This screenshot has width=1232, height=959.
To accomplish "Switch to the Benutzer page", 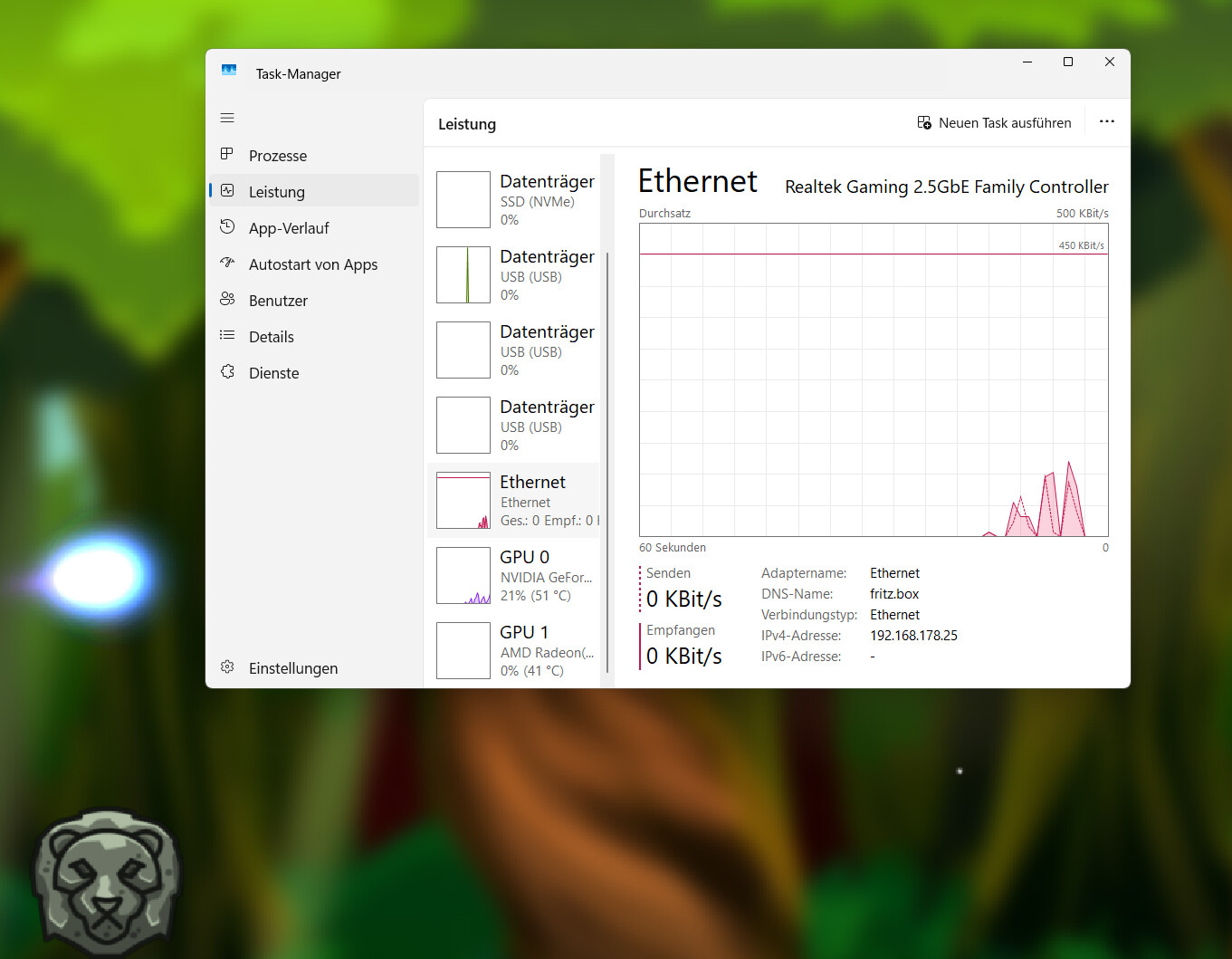I will point(314,301).
